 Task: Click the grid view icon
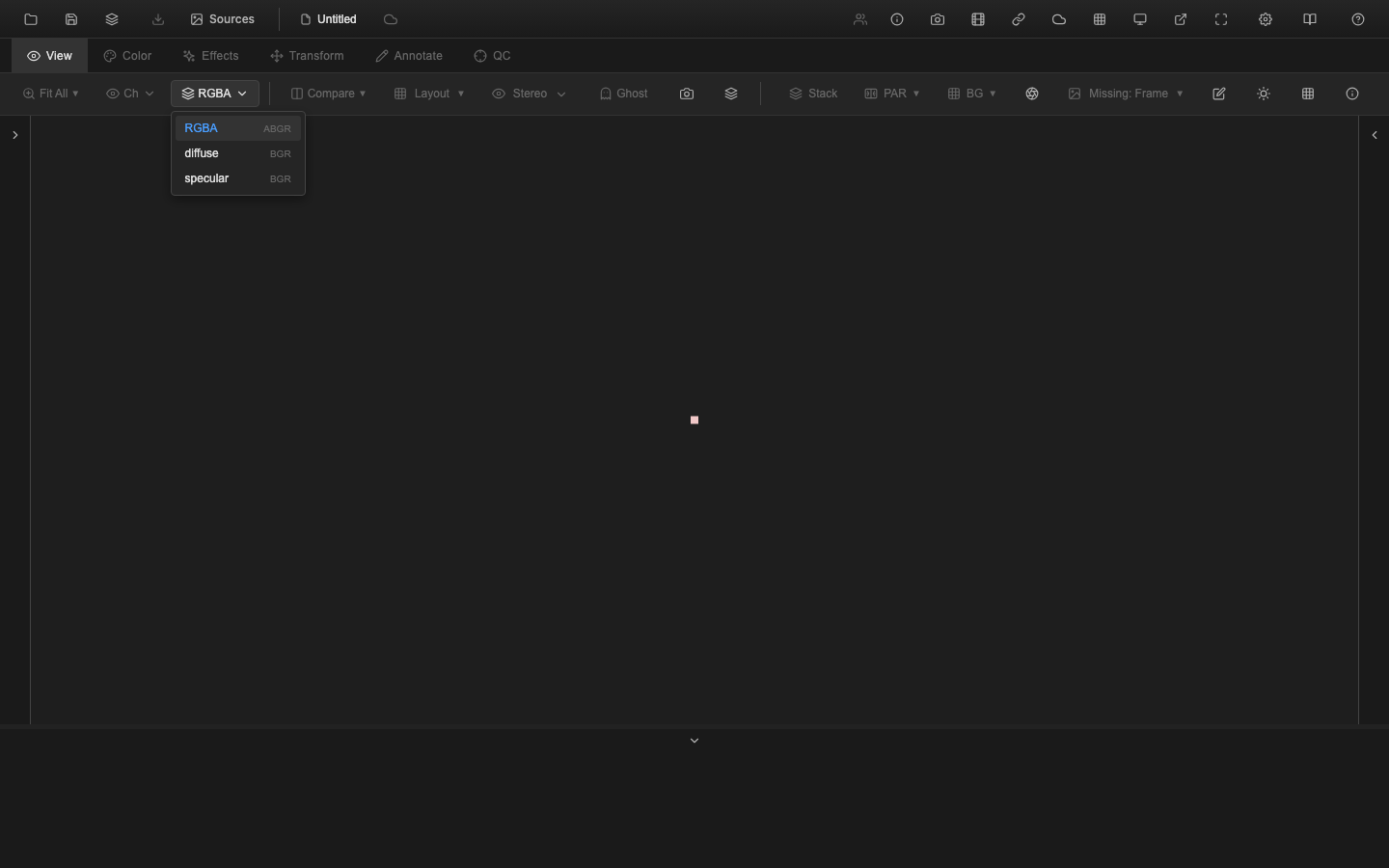pos(1099,19)
